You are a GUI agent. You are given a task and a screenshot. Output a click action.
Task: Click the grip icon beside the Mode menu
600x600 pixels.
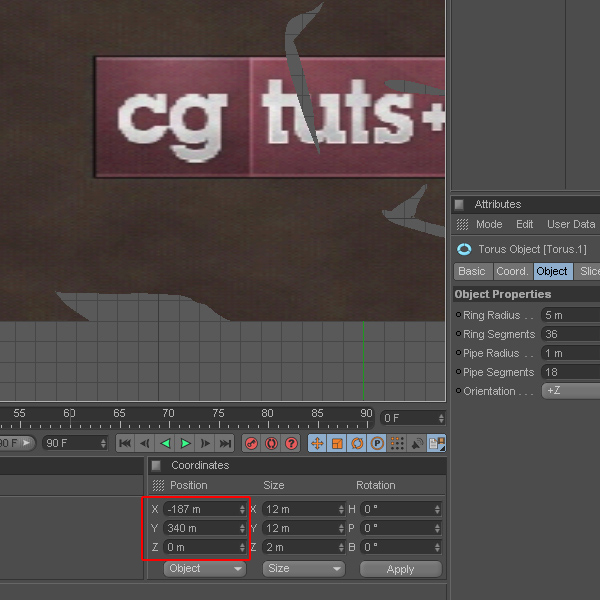click(x=462, y=225)
